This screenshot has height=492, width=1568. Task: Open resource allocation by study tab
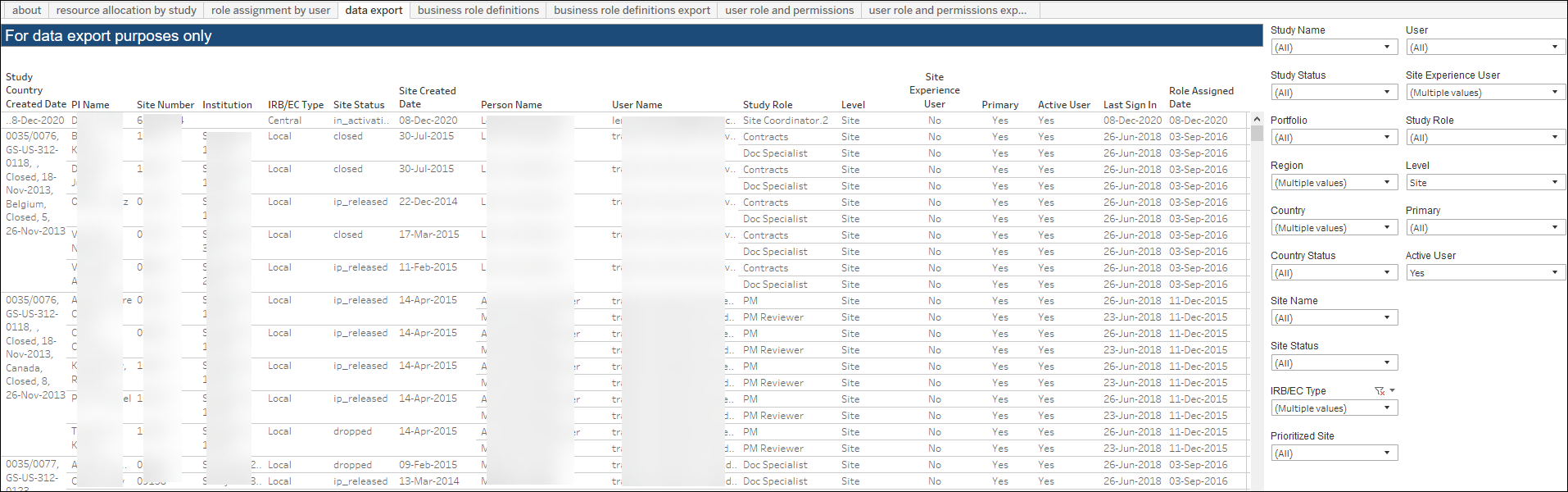tap(126, 10)
